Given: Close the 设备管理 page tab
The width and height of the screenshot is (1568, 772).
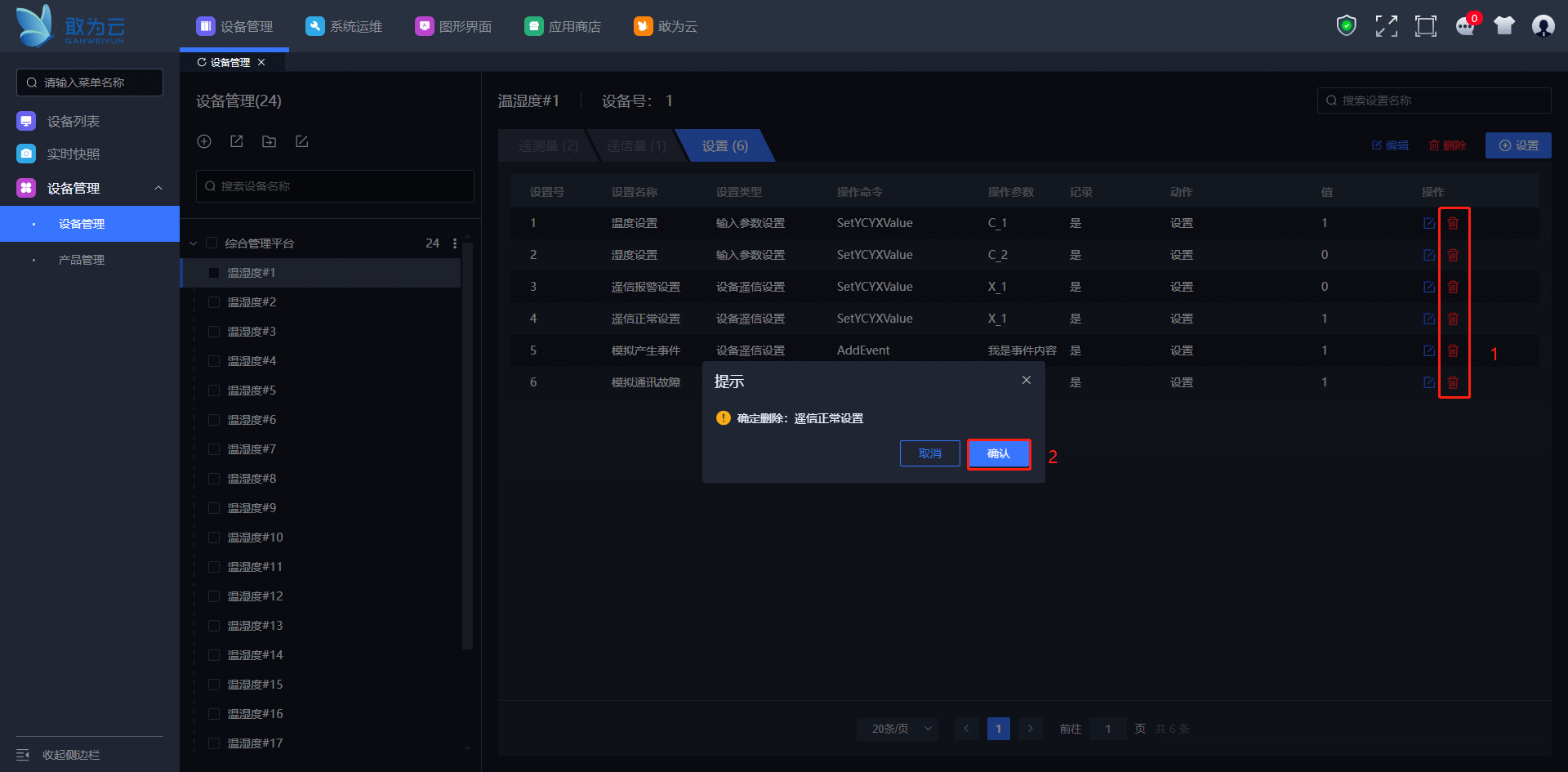Looking at the screenshot, I should click(261, 62).
